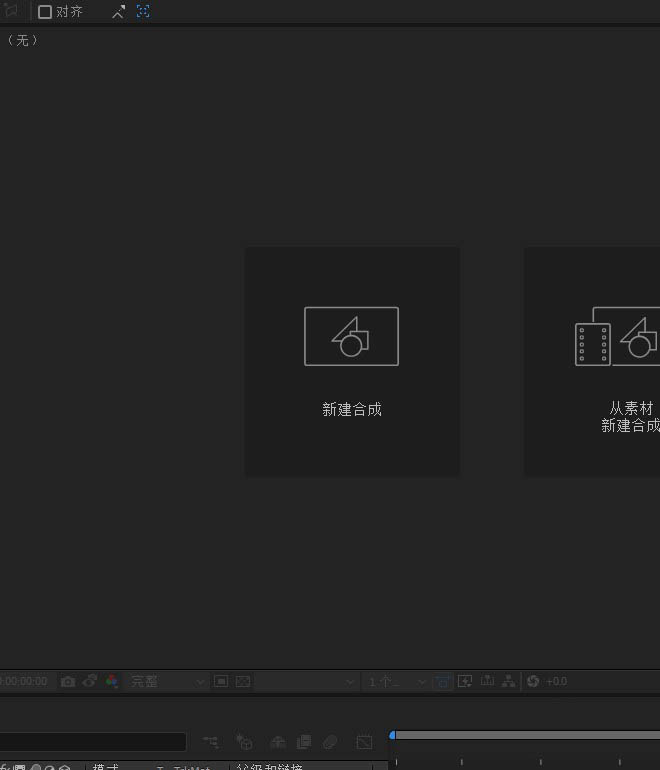Click the camera snapshot icon
The height and width of the screenshot is (770, 660).
pos(68,681)
